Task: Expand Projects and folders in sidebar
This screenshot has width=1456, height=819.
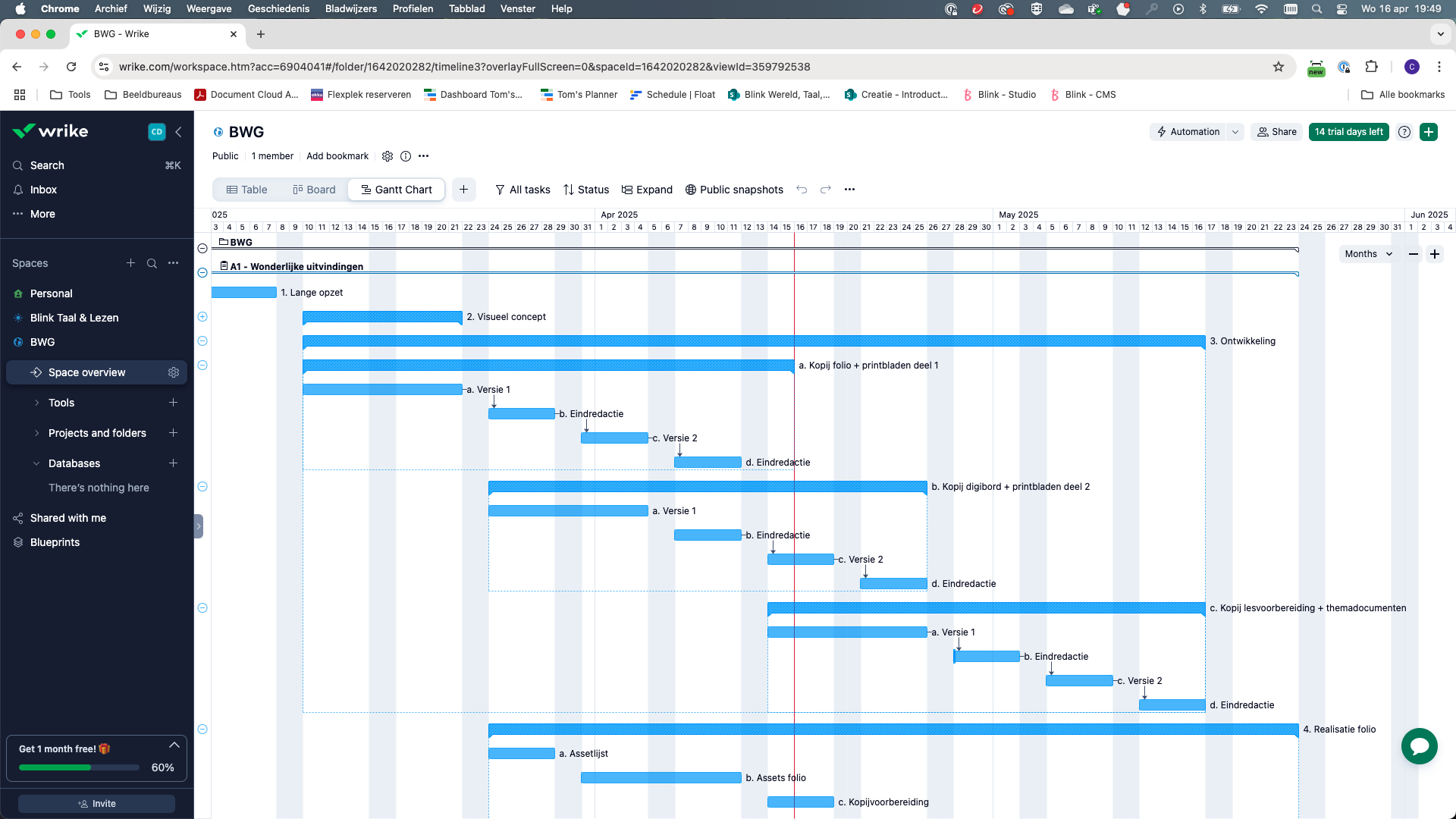Action: (36, 433)
